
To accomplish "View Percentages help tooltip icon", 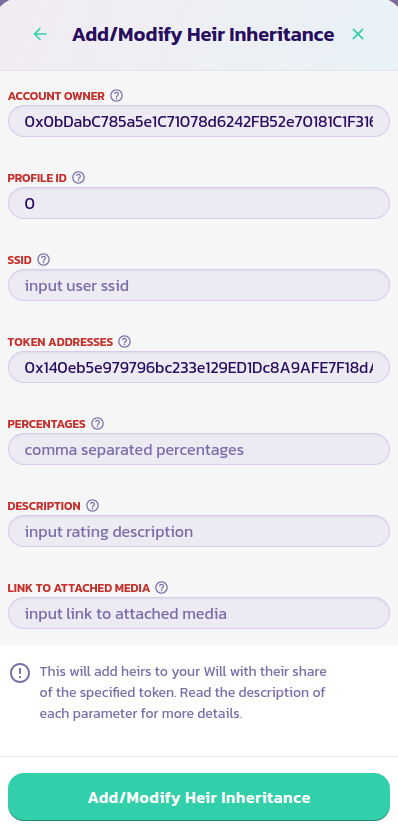I will [x=97, y=424].
